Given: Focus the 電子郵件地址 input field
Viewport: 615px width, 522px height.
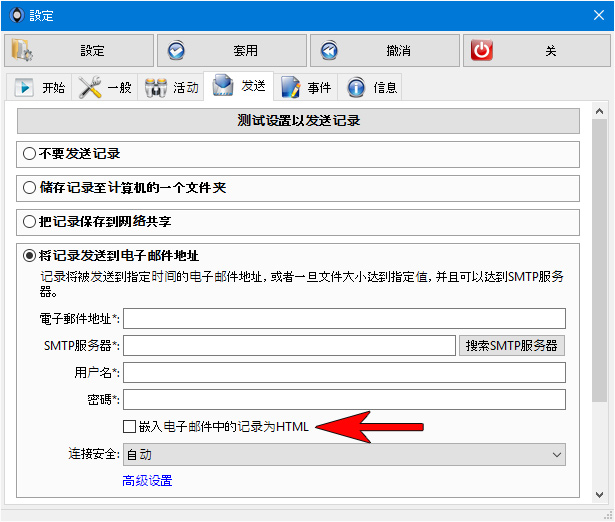Looking at the screenshot, I should click(344, 318).
